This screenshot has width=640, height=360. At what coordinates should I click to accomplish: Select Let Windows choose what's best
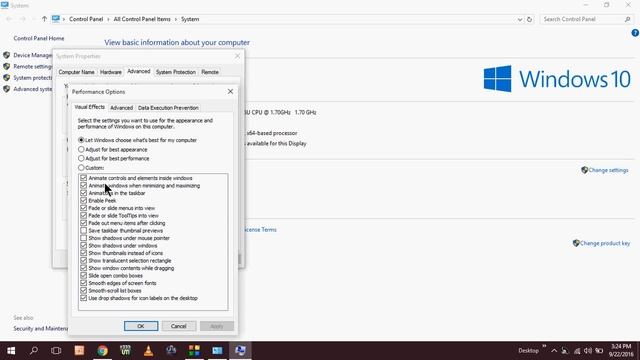[x=81, y=140]
